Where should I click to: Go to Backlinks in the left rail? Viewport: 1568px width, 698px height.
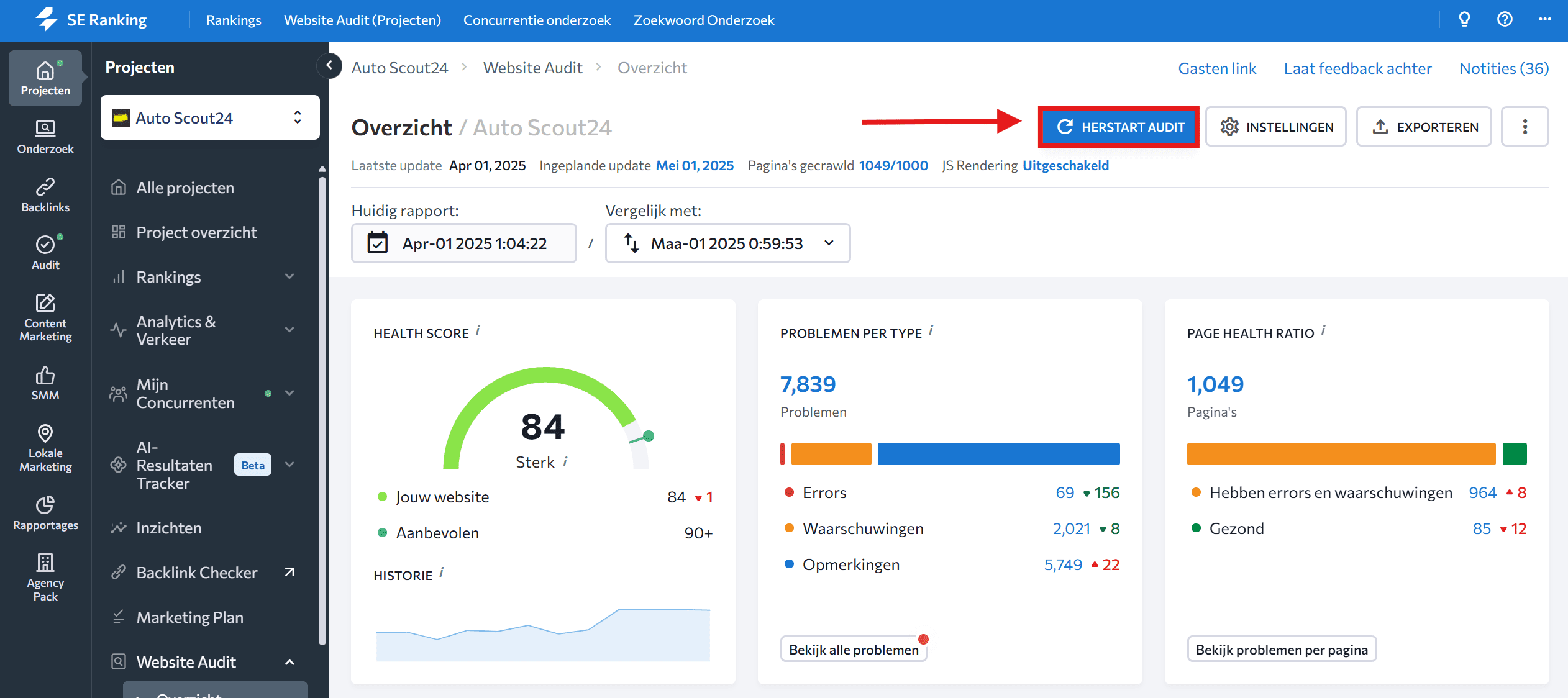click(45, 195)
